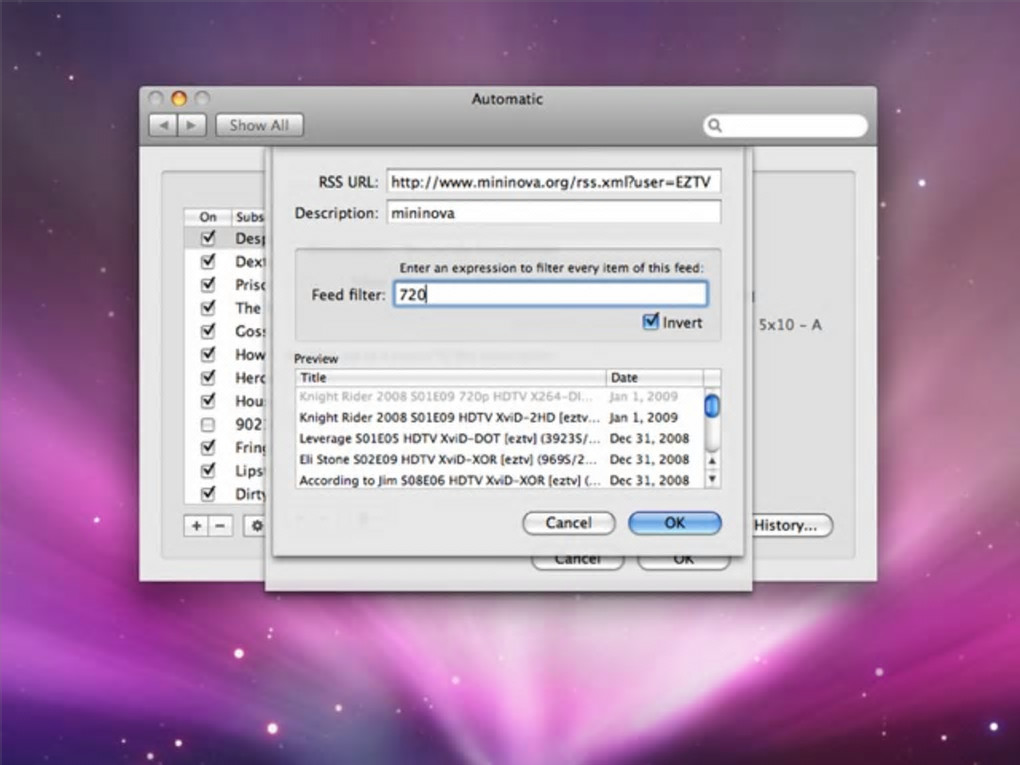Click Preview scrollbar down arrow
1020x765 pixels.
point(712,479)
